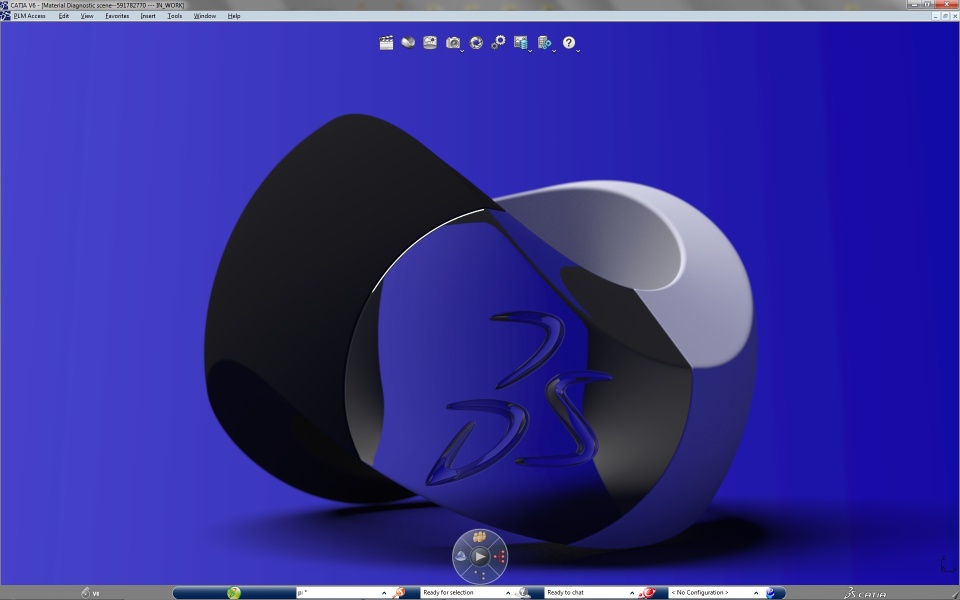
Task: Open the View menu
Action: coord(87,16)
